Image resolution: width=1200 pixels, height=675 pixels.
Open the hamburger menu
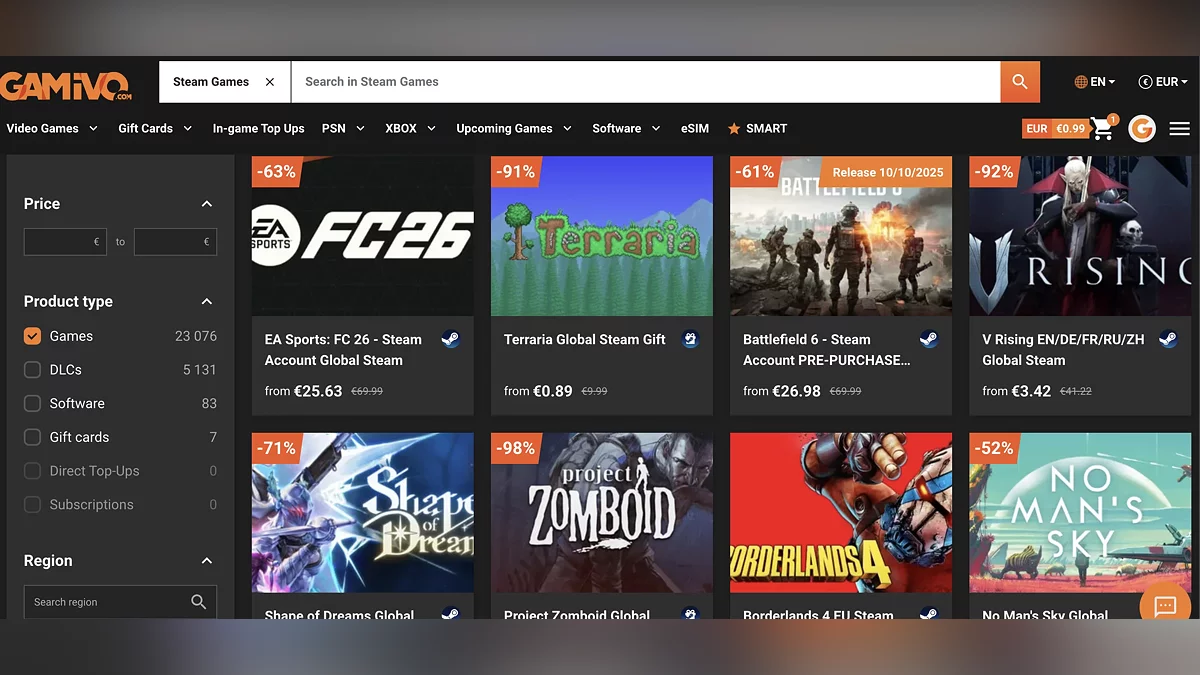click(x=1180, y=128)
